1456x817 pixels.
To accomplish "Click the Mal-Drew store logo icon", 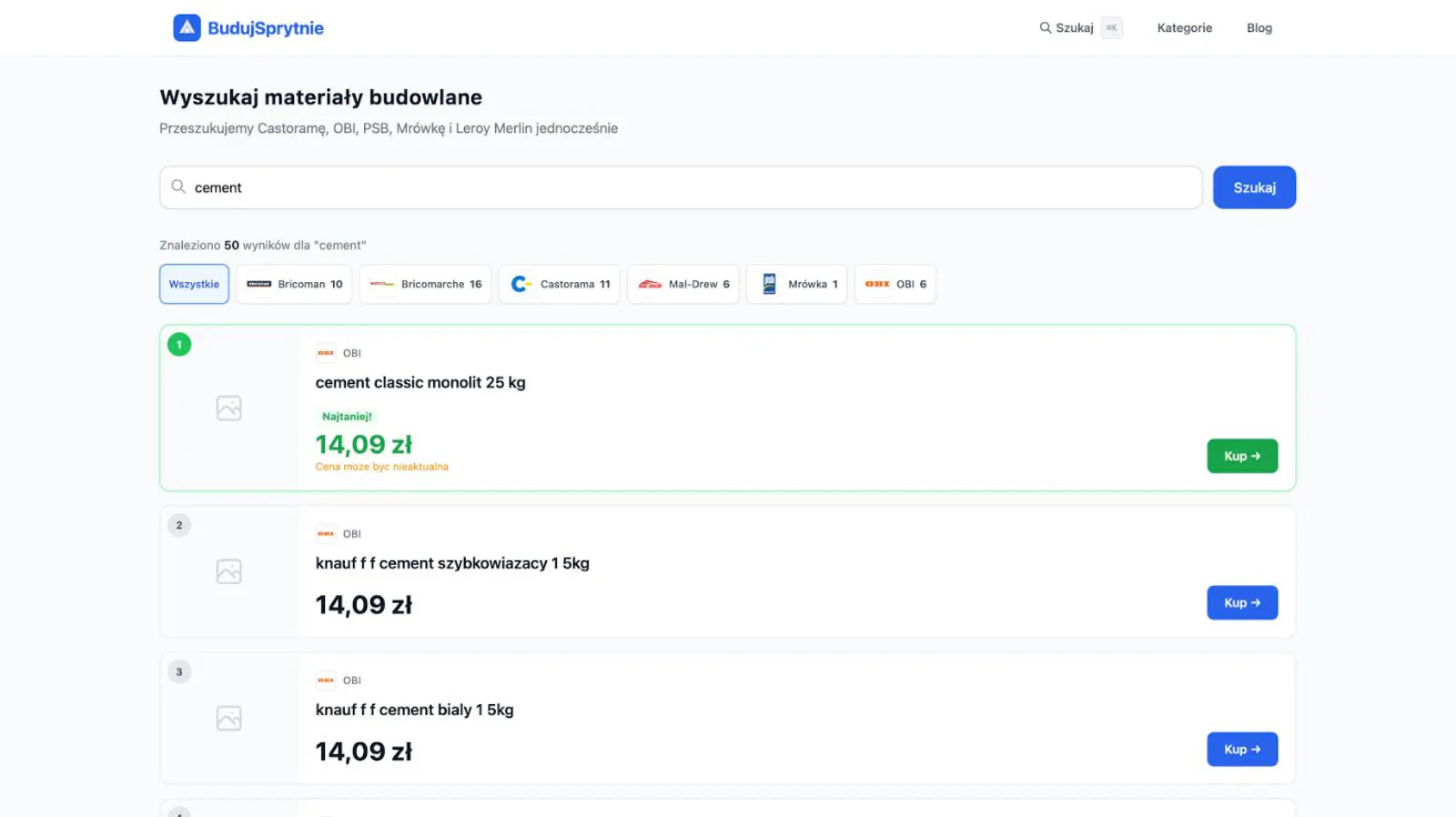I will point(650,284).
